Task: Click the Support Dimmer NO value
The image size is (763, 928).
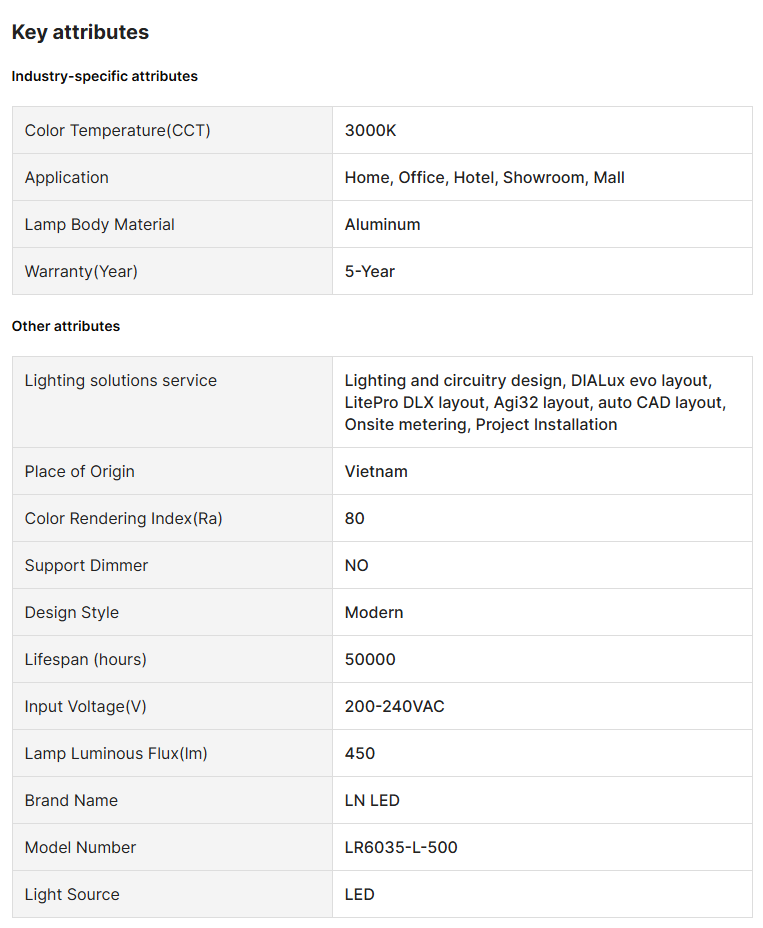Action: 357,565
